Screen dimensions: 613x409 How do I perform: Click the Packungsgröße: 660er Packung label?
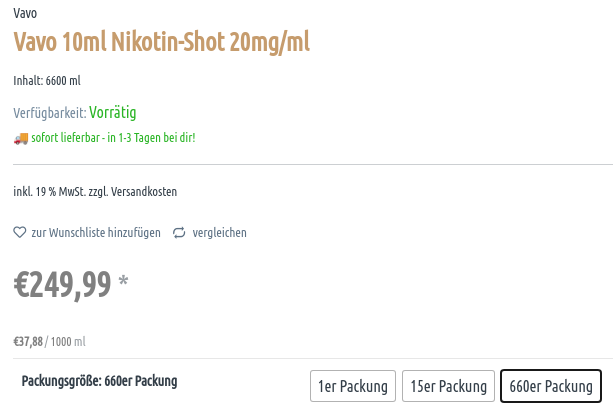(99, 381)
